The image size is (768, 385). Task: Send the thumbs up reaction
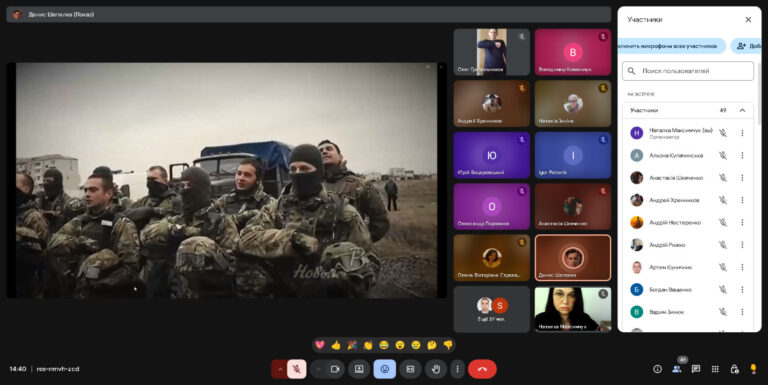click(336, 345)
